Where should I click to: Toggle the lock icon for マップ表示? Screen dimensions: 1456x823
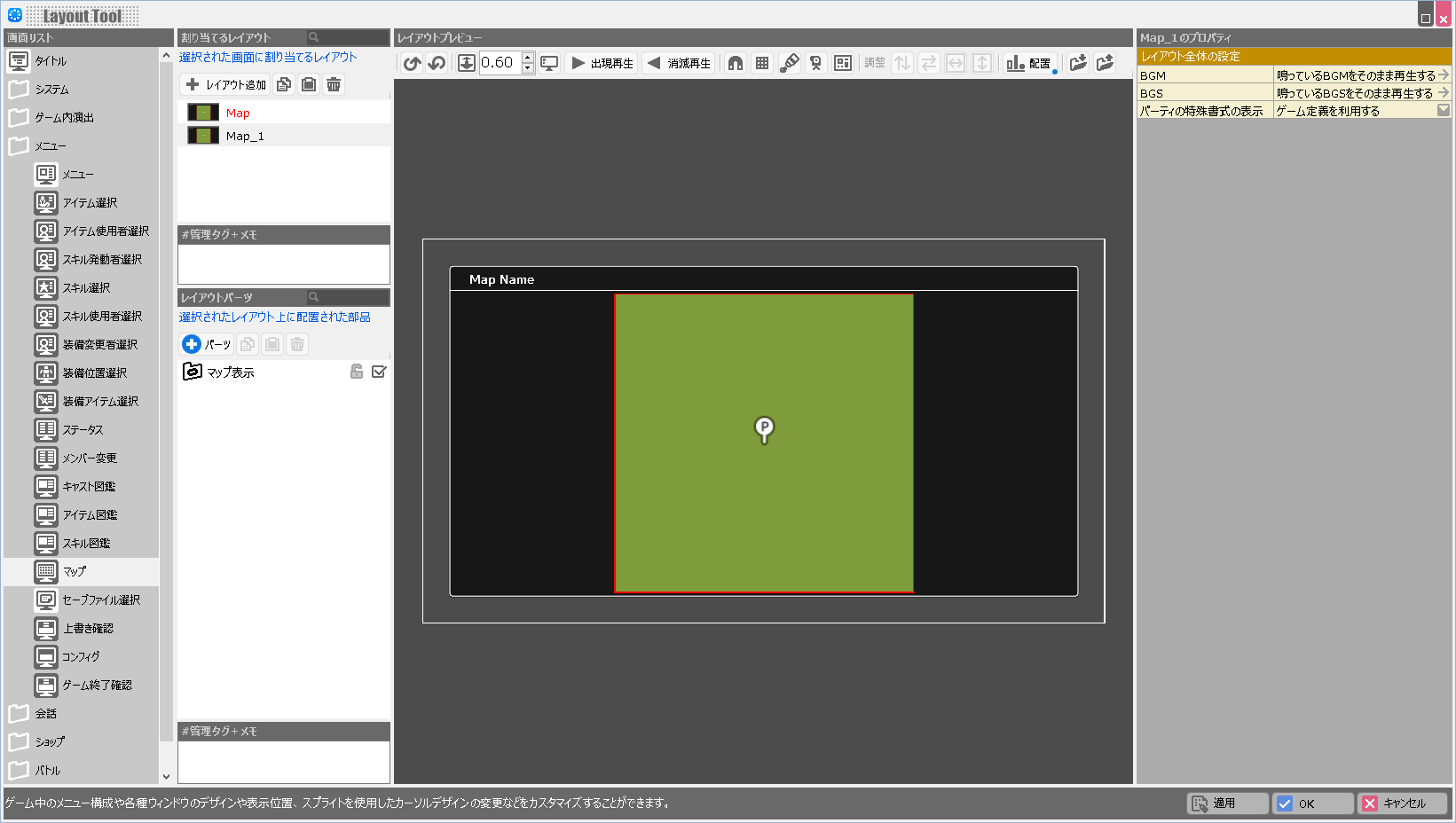(357, 372)
